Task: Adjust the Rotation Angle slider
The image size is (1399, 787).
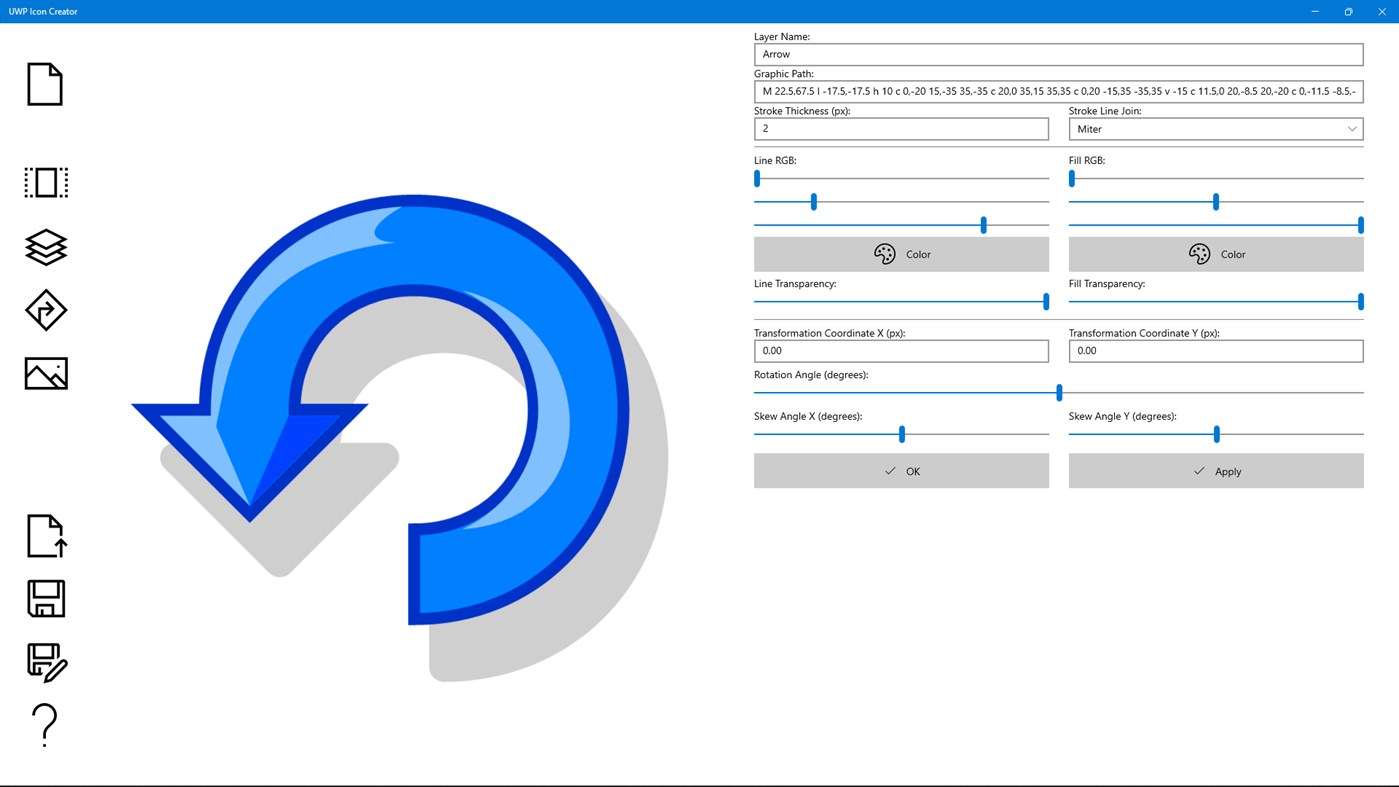Action: tap(1058, 391)
